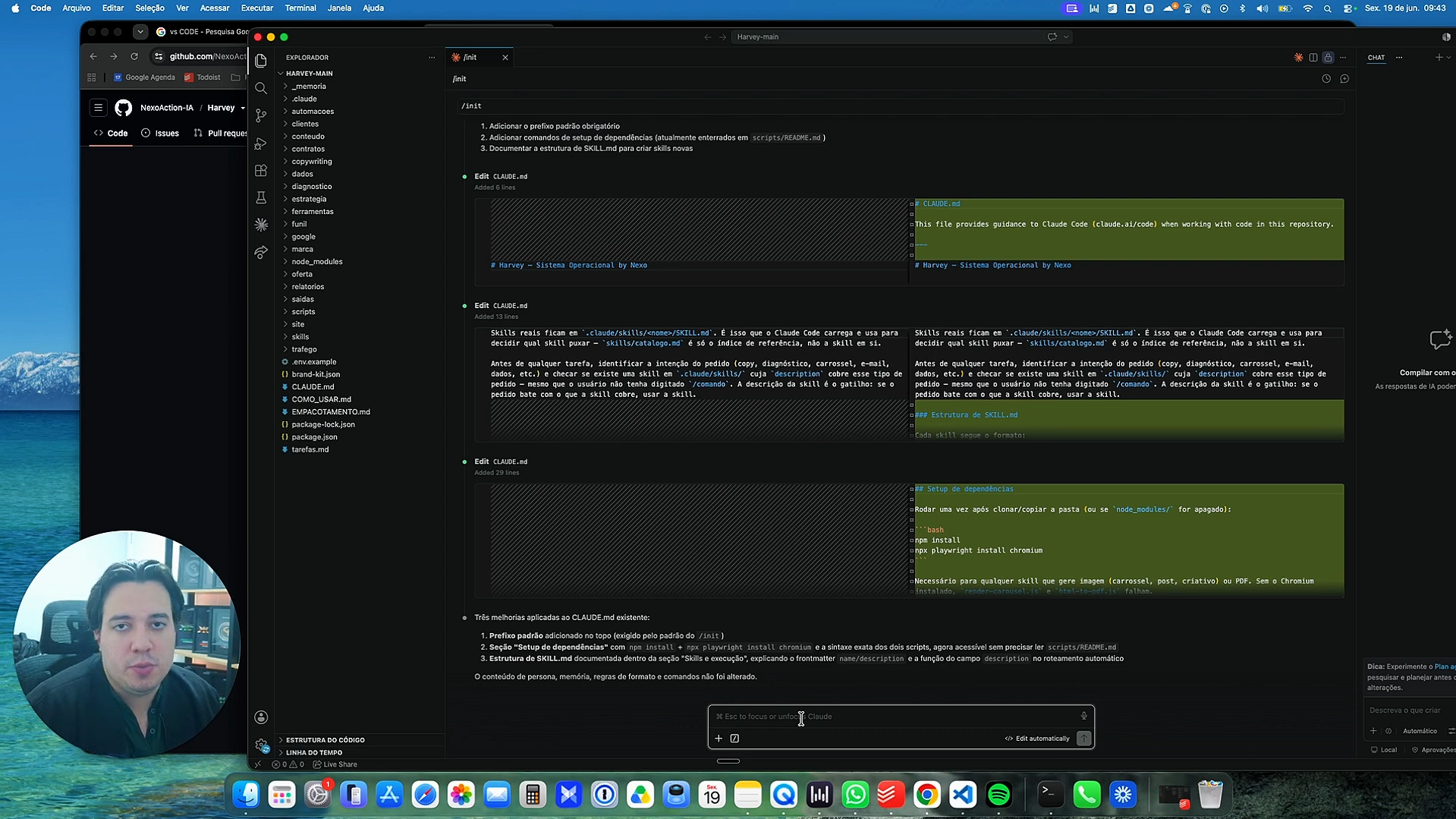
Task: Open the Arquivo menu
Action: [x=76, y=8]
